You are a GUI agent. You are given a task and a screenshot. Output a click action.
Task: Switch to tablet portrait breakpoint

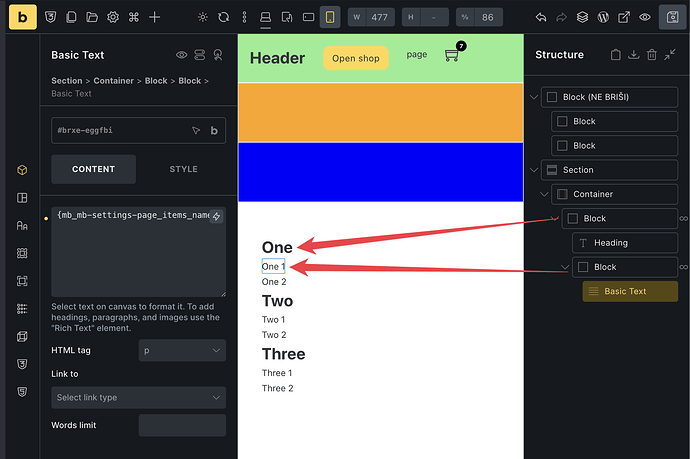(287, 17)
